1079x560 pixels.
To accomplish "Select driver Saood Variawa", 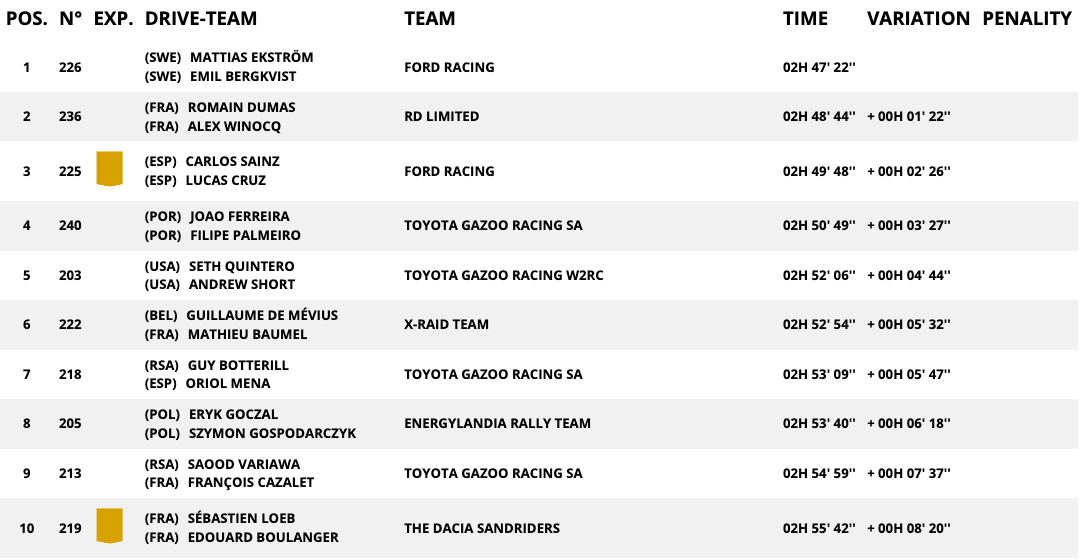I will pyautogui.click(x=243, y=464).
